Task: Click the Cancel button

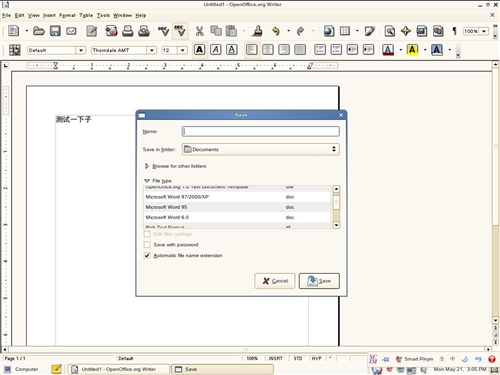Action: (x=275, y=281)
